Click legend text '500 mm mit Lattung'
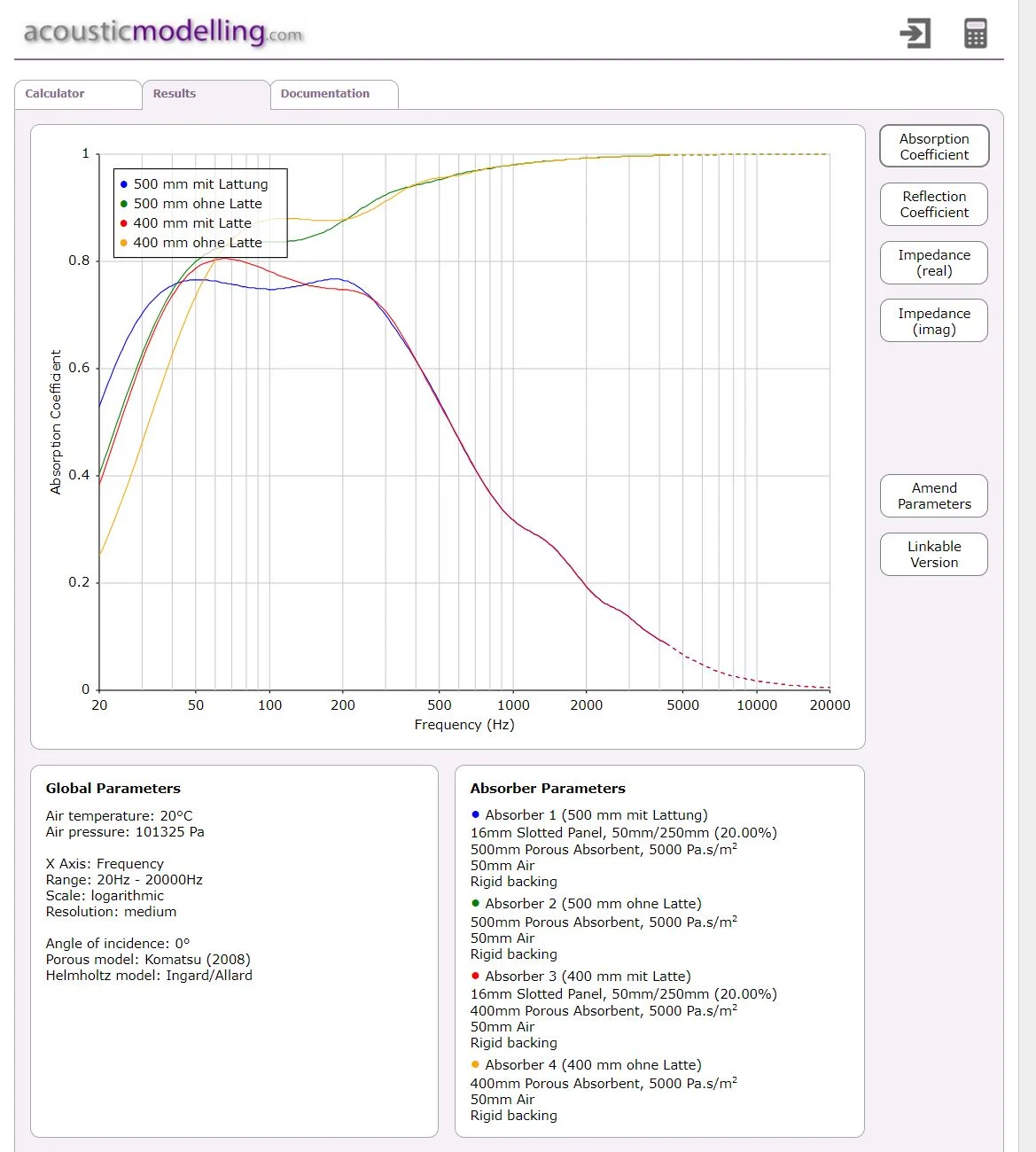Viewport: 1036px width, 1152px height. tap(200, 184)
